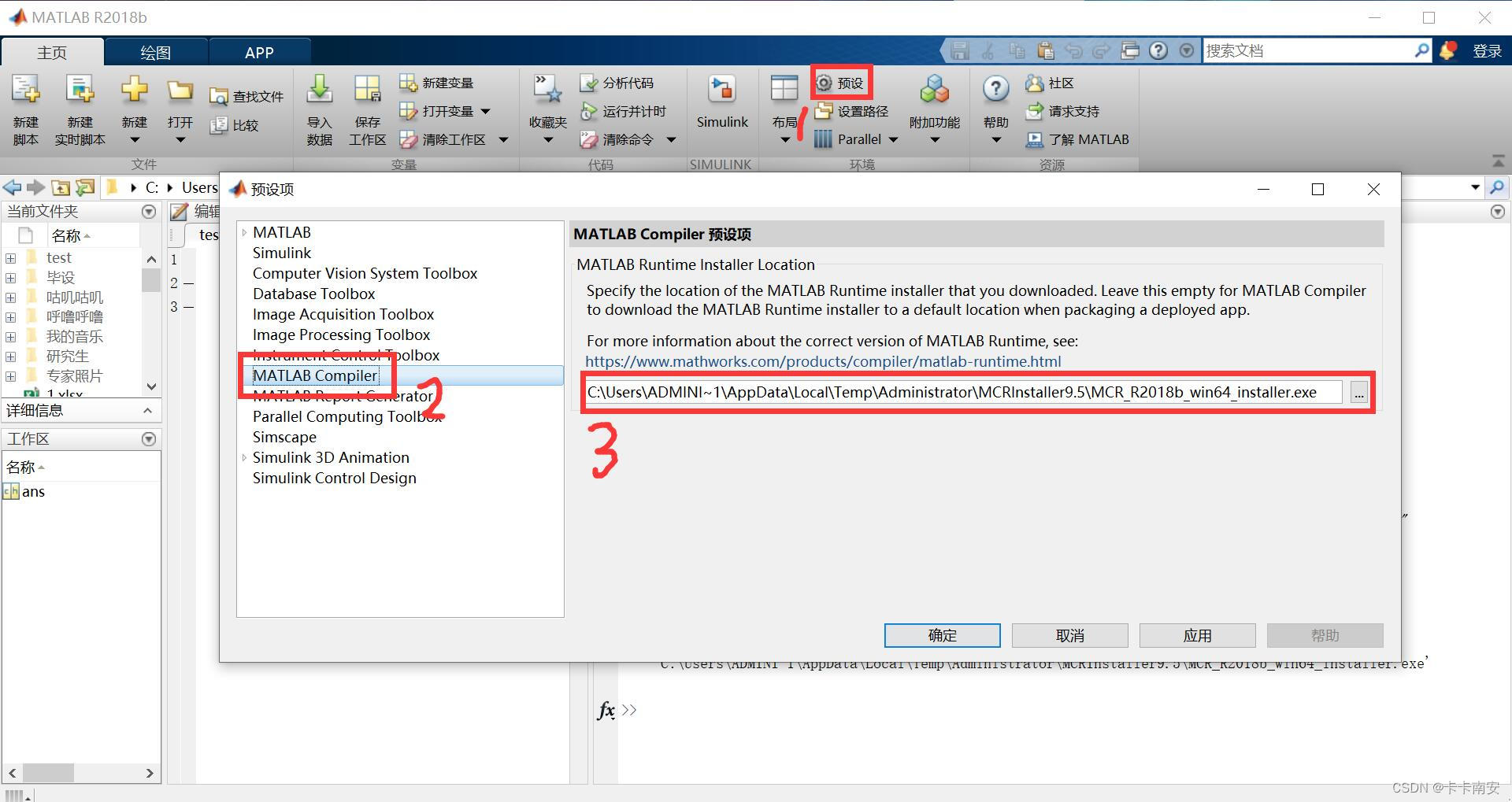Image resolution: width=1512 pixels, height=802 pixels.
Task: Click Find Files (查找文件)
Action: point(246,96)
